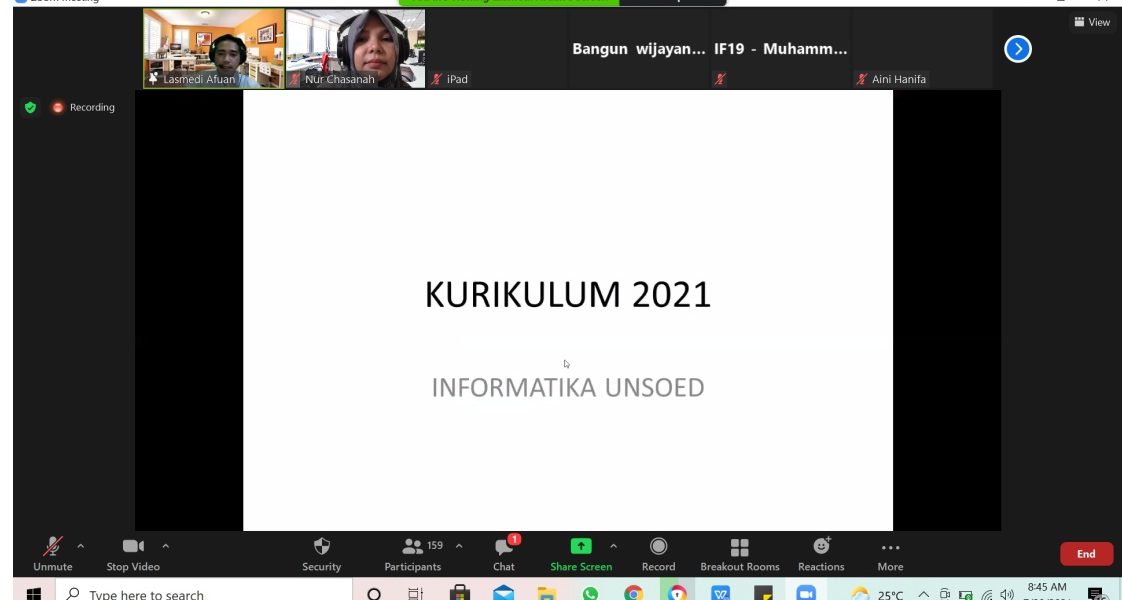Start recording with the Record button

658,554
